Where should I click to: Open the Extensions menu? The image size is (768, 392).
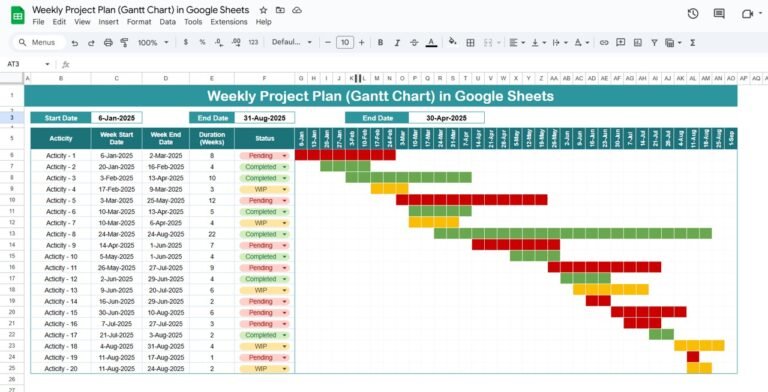click(229, 22)
